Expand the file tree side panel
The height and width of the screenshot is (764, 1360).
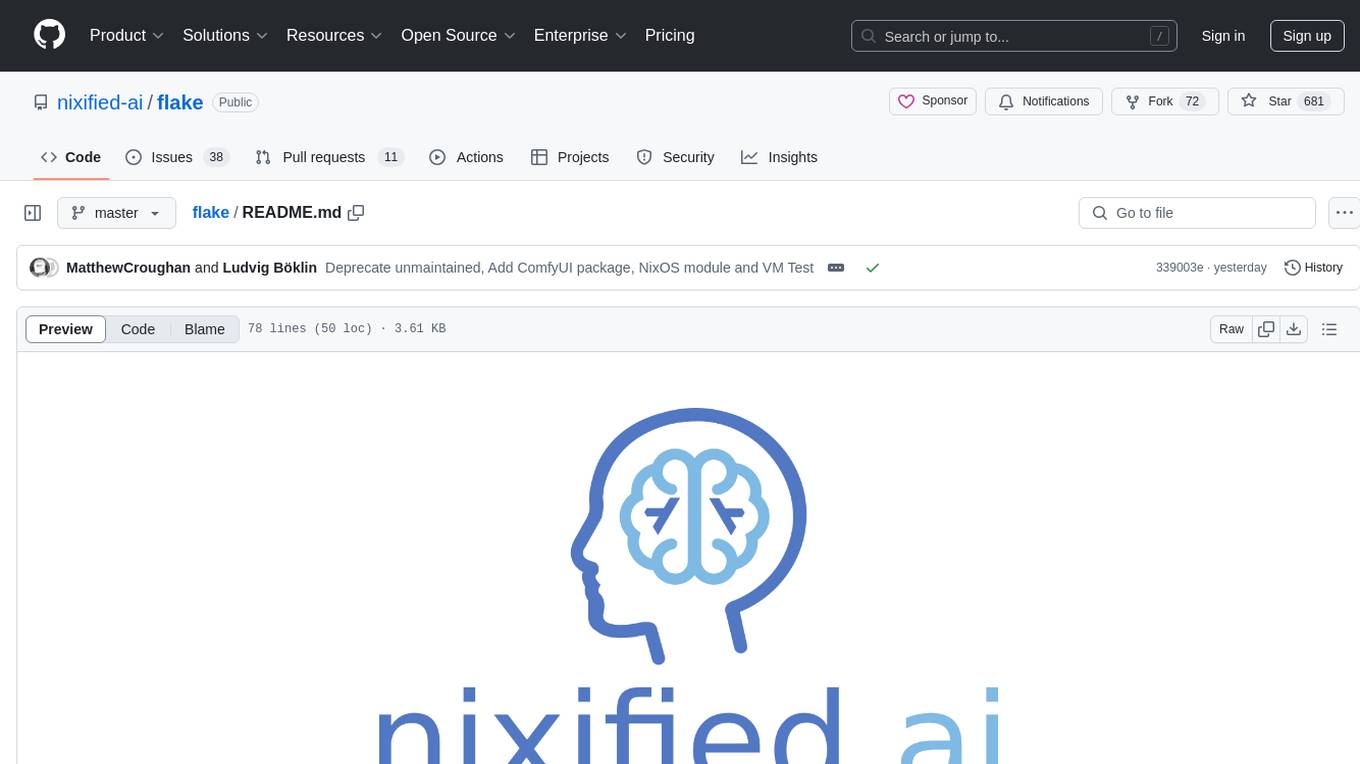33,213
